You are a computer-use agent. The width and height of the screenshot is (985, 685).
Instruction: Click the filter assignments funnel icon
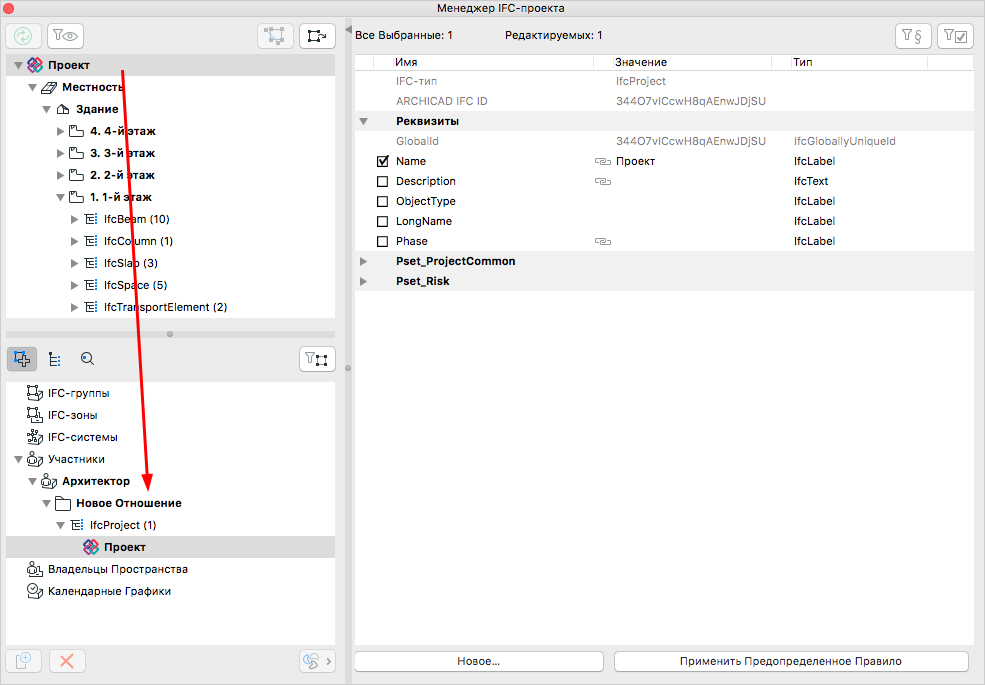click(317, 359)
